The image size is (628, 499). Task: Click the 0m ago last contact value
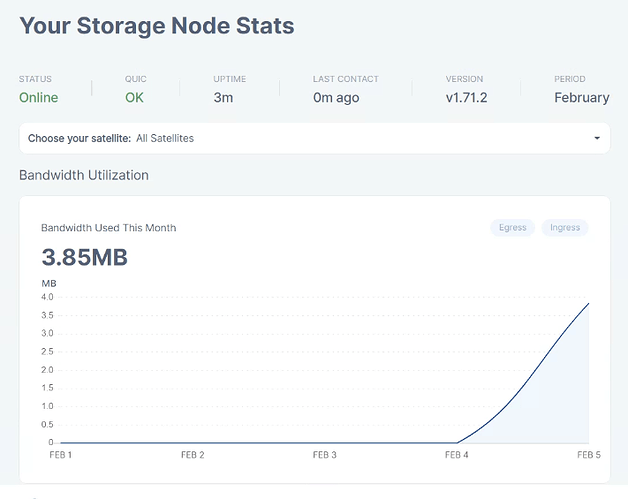point(336,98)
